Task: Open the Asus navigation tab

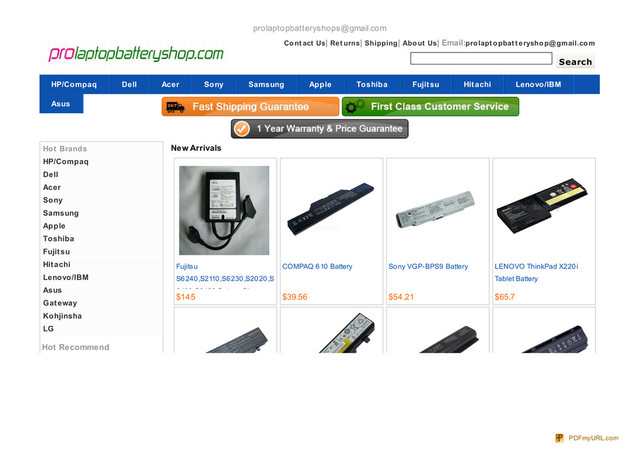Action: pyautogui.click(x=61, y=104)
